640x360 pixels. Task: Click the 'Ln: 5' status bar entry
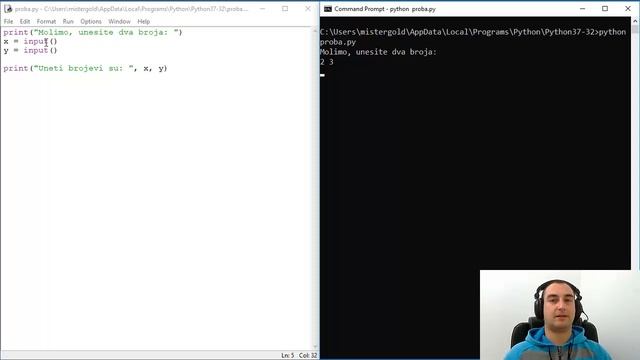[287, 356]
